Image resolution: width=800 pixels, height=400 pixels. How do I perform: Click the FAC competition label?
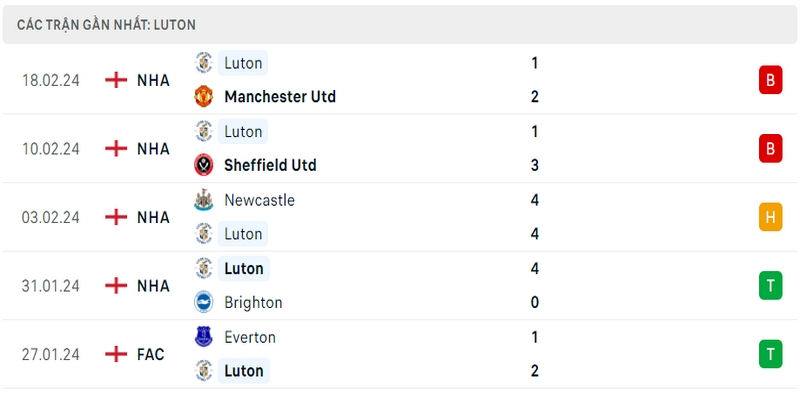(151, 354)
